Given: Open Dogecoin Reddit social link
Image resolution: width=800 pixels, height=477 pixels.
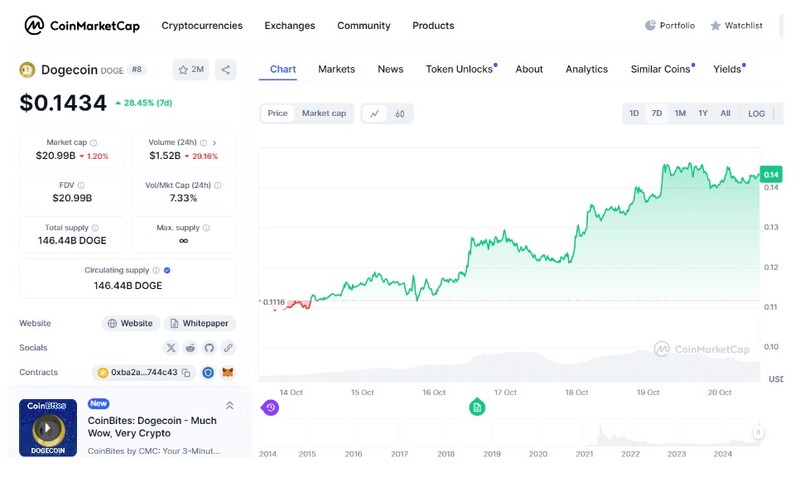Looking at the screenshot, I should 190,348.
